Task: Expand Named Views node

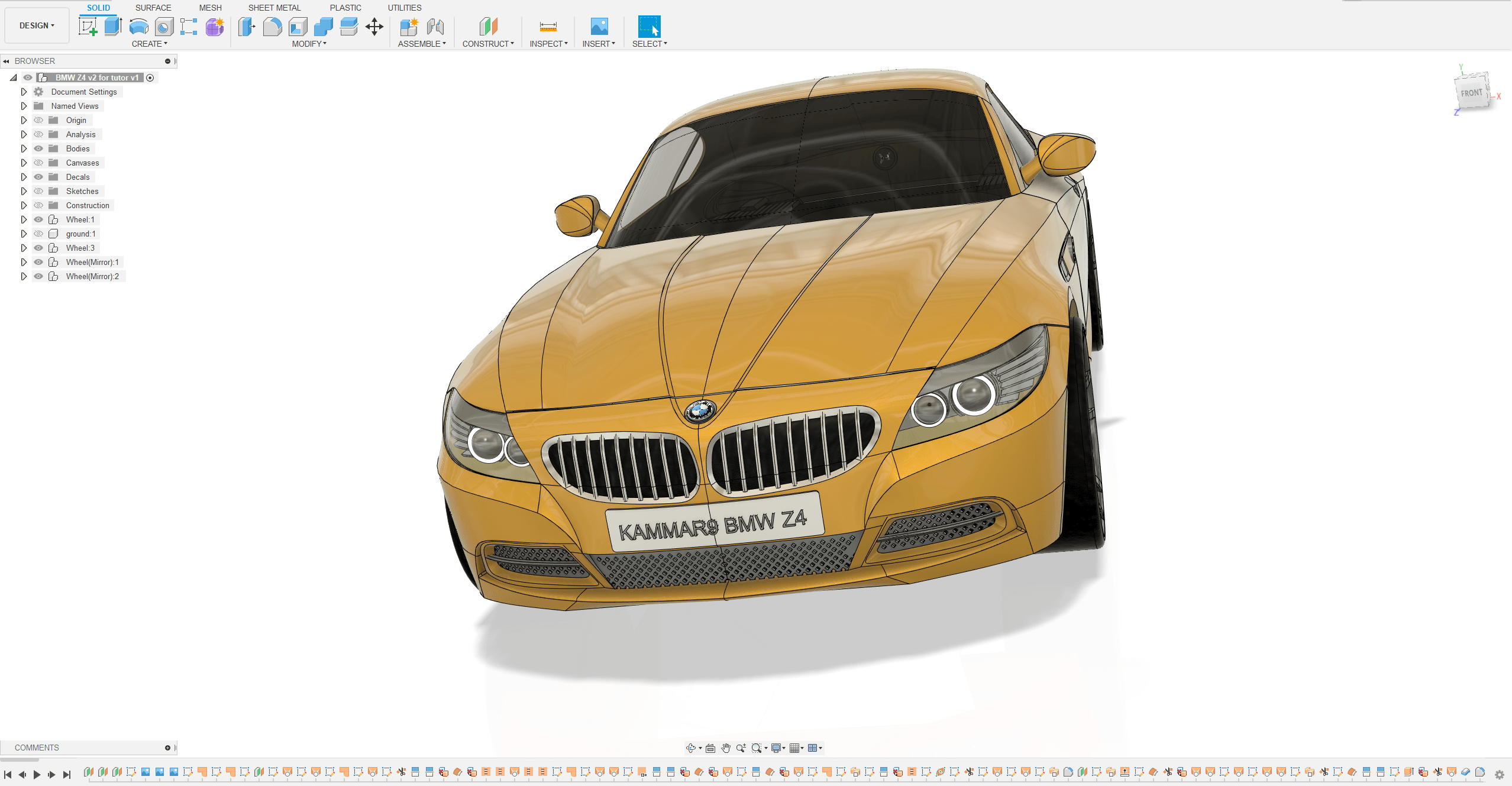Action: [24, 106]
